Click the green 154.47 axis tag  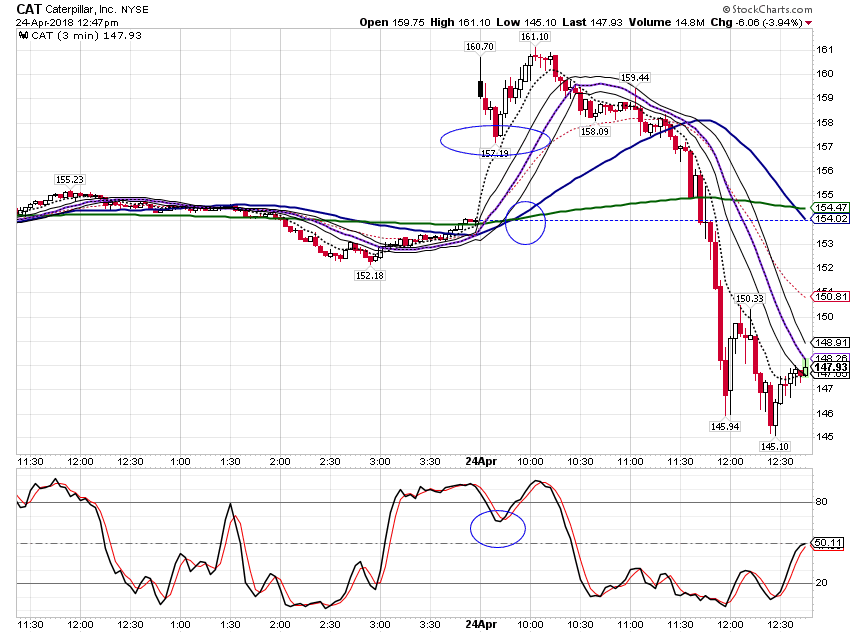coord(830,208)
